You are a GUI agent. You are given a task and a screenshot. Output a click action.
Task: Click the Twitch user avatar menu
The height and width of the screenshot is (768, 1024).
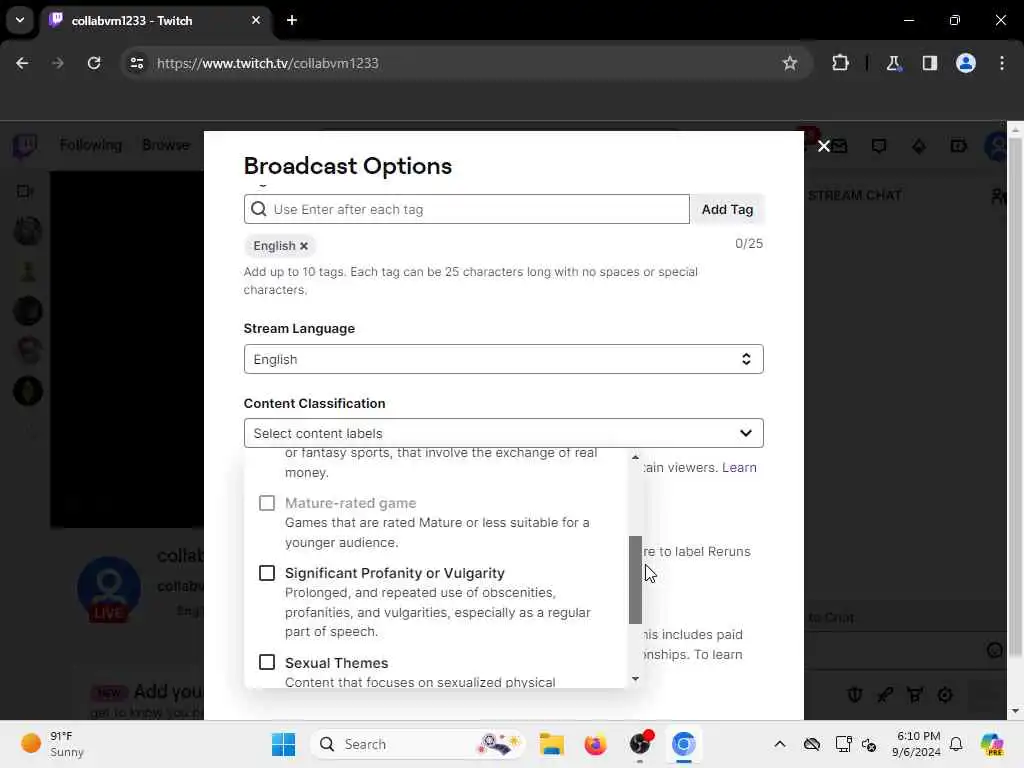(x=996, y=146)
